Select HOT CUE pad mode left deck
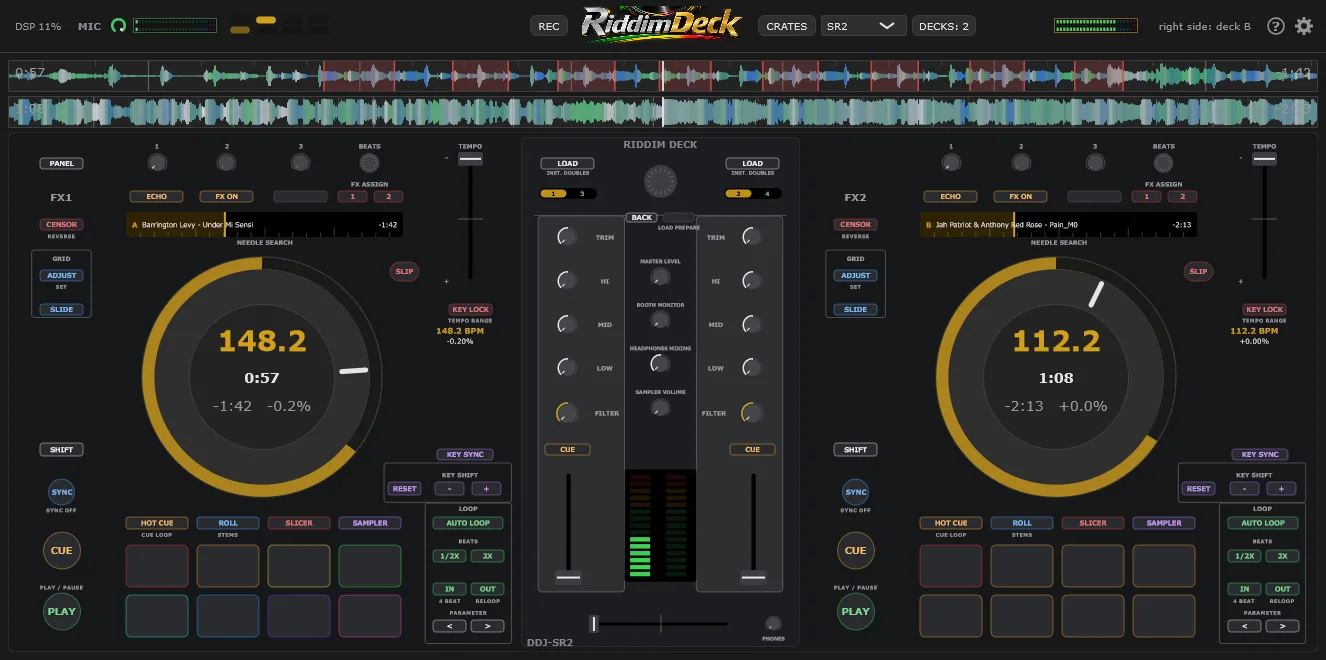Screen dimensions: 1326x660 coord(157,523)
